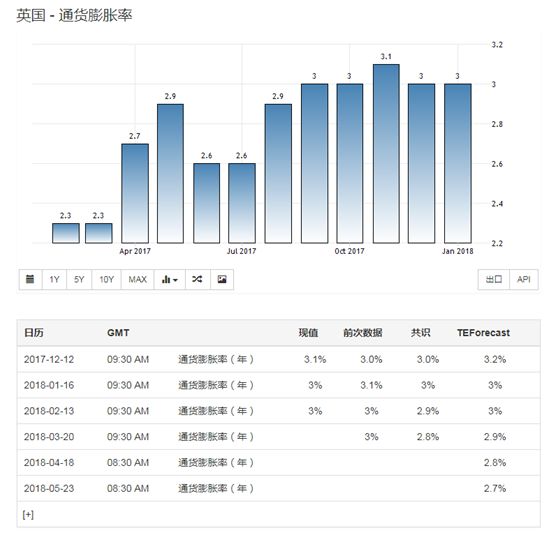Click the 3.1% actual value for 2017-12-12
Screen dimensions: 558x537
pyautogui.click(x=315, y=359)
